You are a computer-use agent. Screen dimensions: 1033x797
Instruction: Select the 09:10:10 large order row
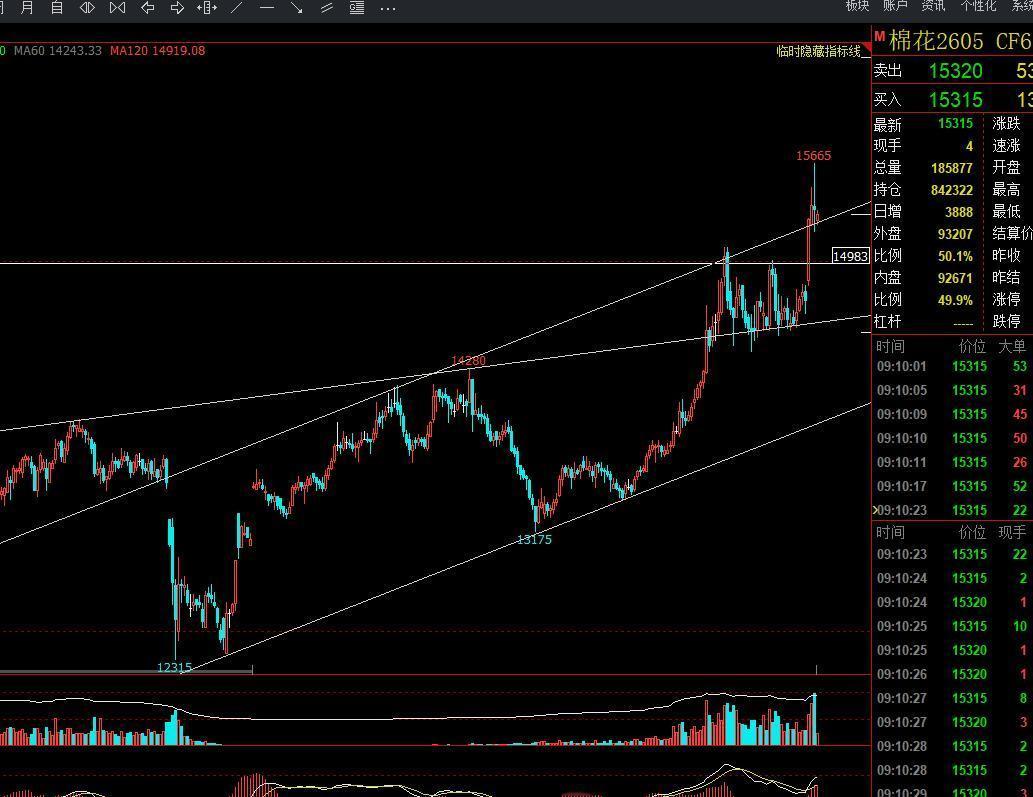(952, 438)
